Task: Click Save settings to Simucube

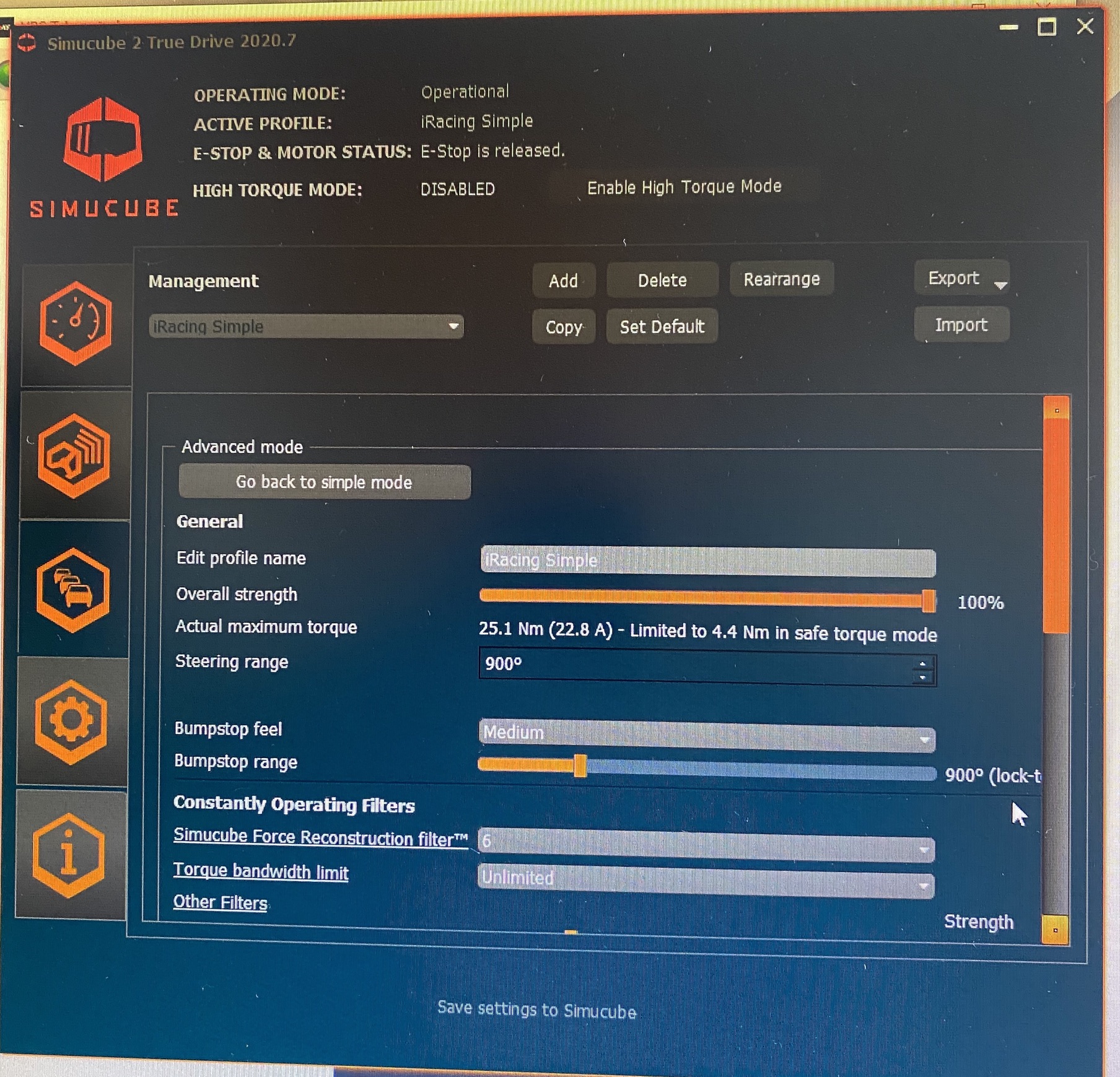Action: coord(536,1009)
